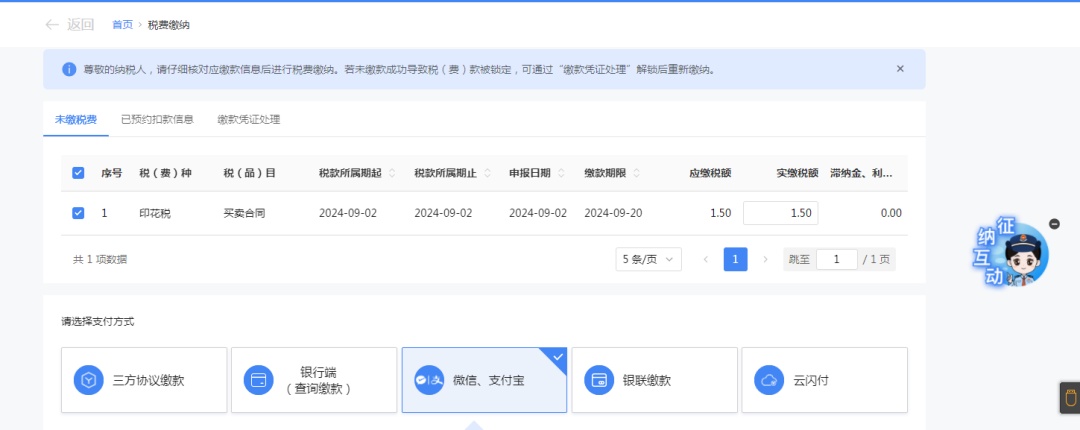The width and height of the screenshot is (1080, 430).
Task: Go back using 返回 button
Action: (69, 25)
